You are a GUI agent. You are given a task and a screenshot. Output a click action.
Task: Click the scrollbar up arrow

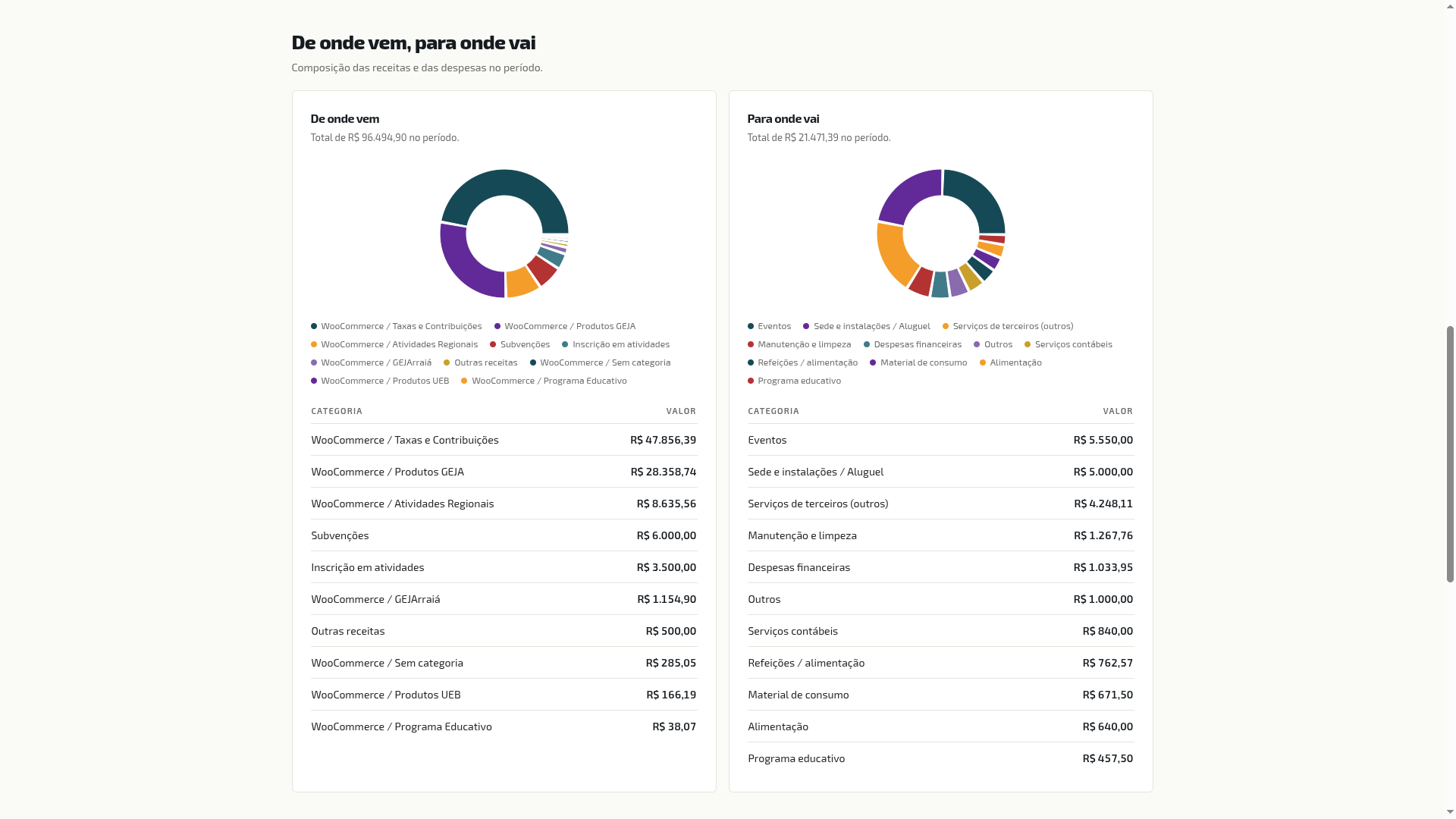(x=1450, y=5)
